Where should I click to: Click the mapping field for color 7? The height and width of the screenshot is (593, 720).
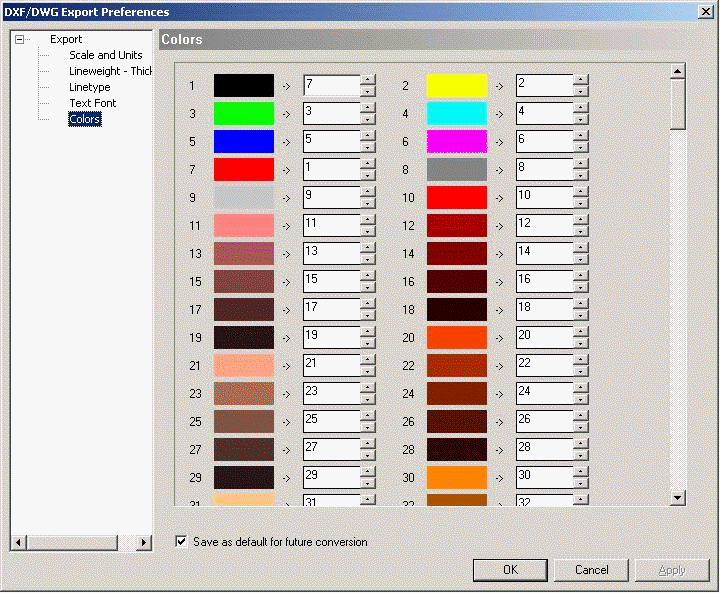332,169
